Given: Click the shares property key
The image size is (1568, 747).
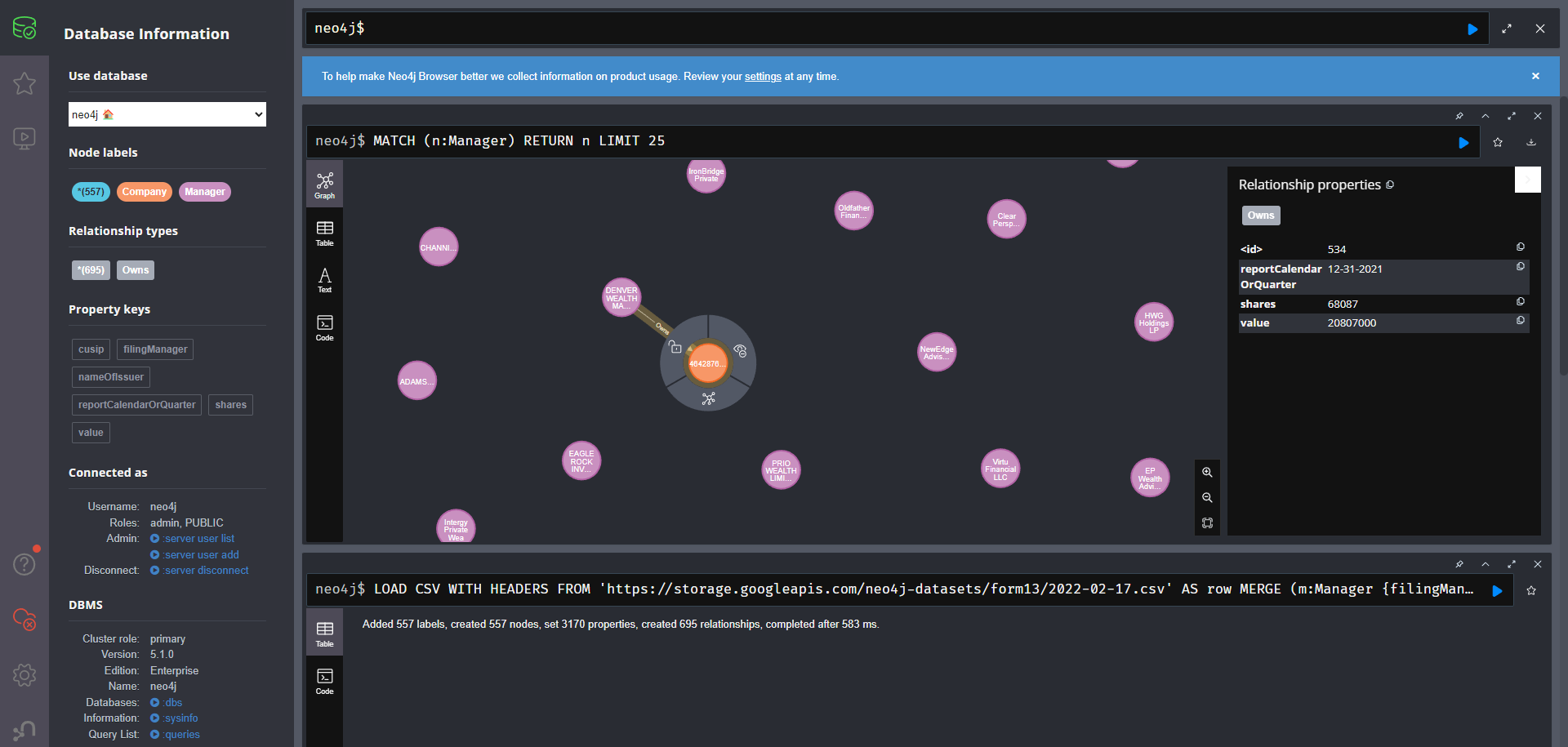Looking at the screenshot, I should [x=231, y=405].
